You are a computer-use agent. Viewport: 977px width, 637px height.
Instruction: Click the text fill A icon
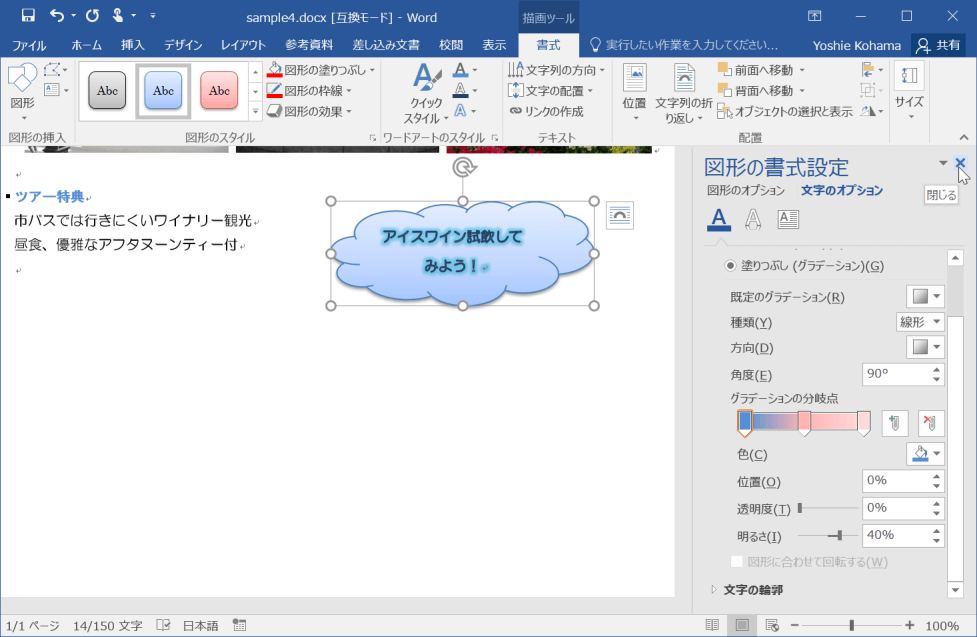pos(460,70)
